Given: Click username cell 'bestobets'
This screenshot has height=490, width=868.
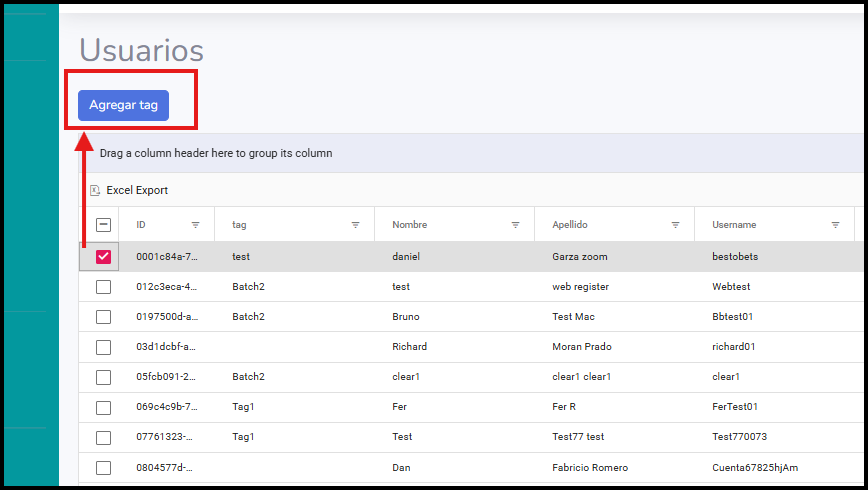Looking at the screenshot, I should point(735,257).
